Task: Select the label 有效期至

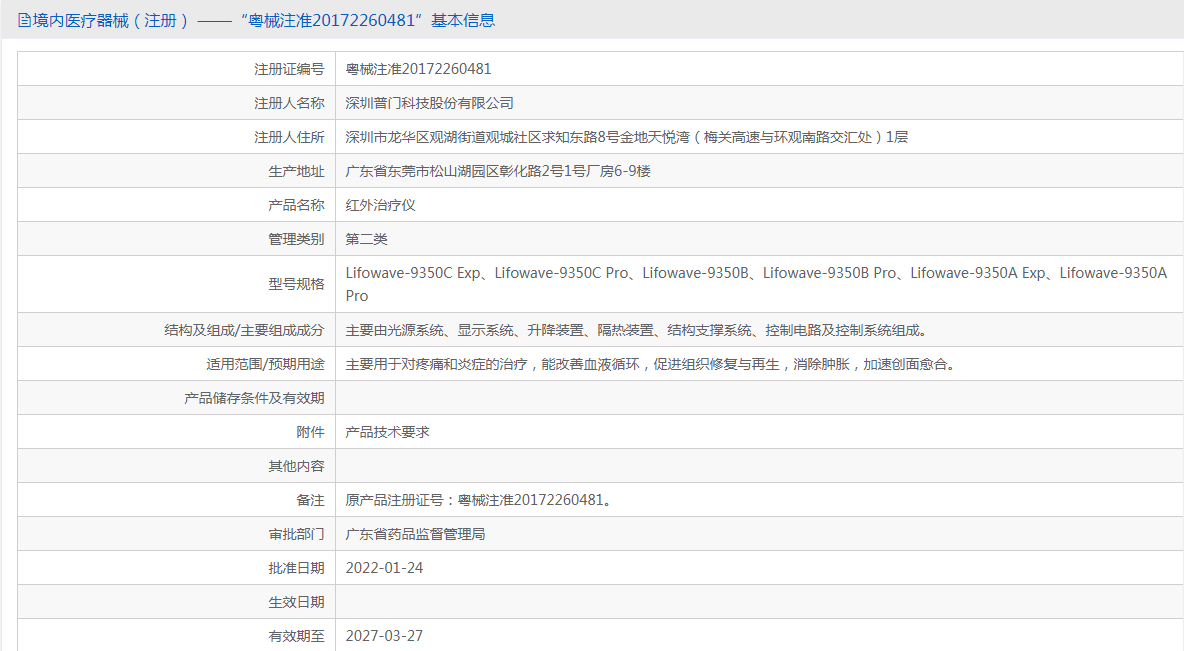Action: (296, 636)
